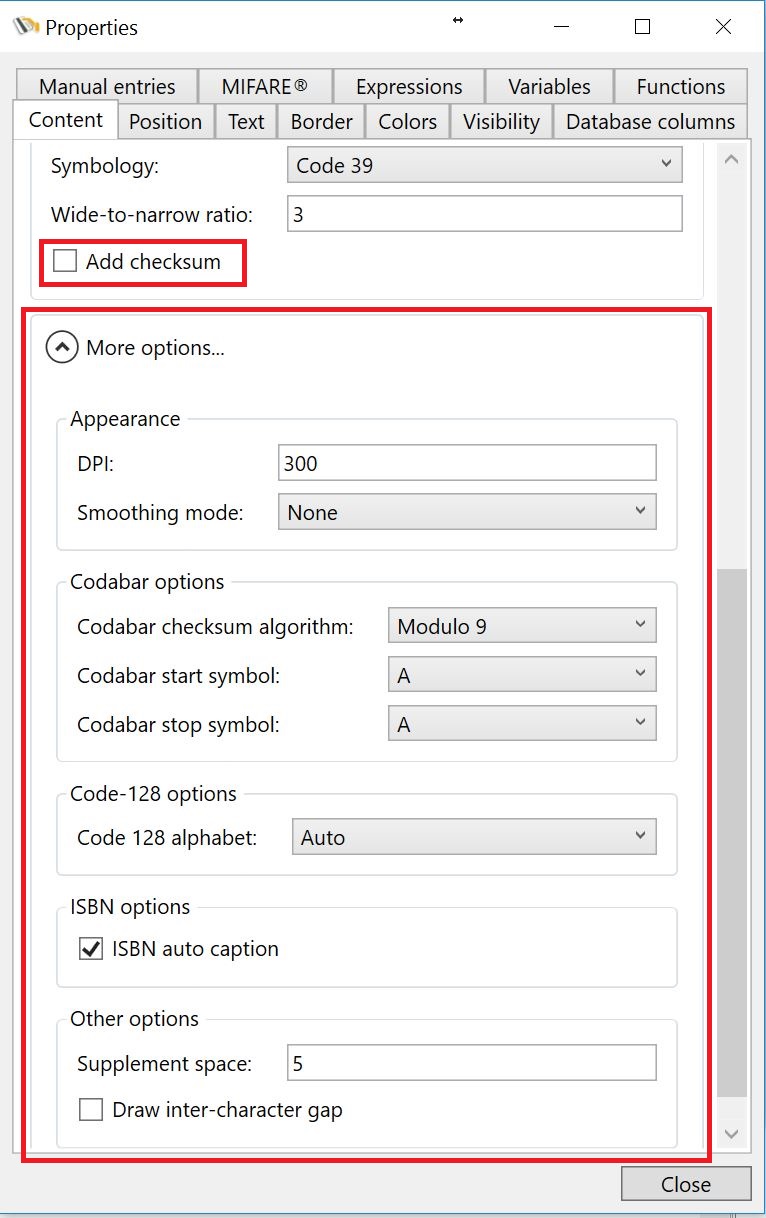The image size is (766, 1218).
Task: Enable the Add checksum checkbox
Action: [x=66, y=262]
